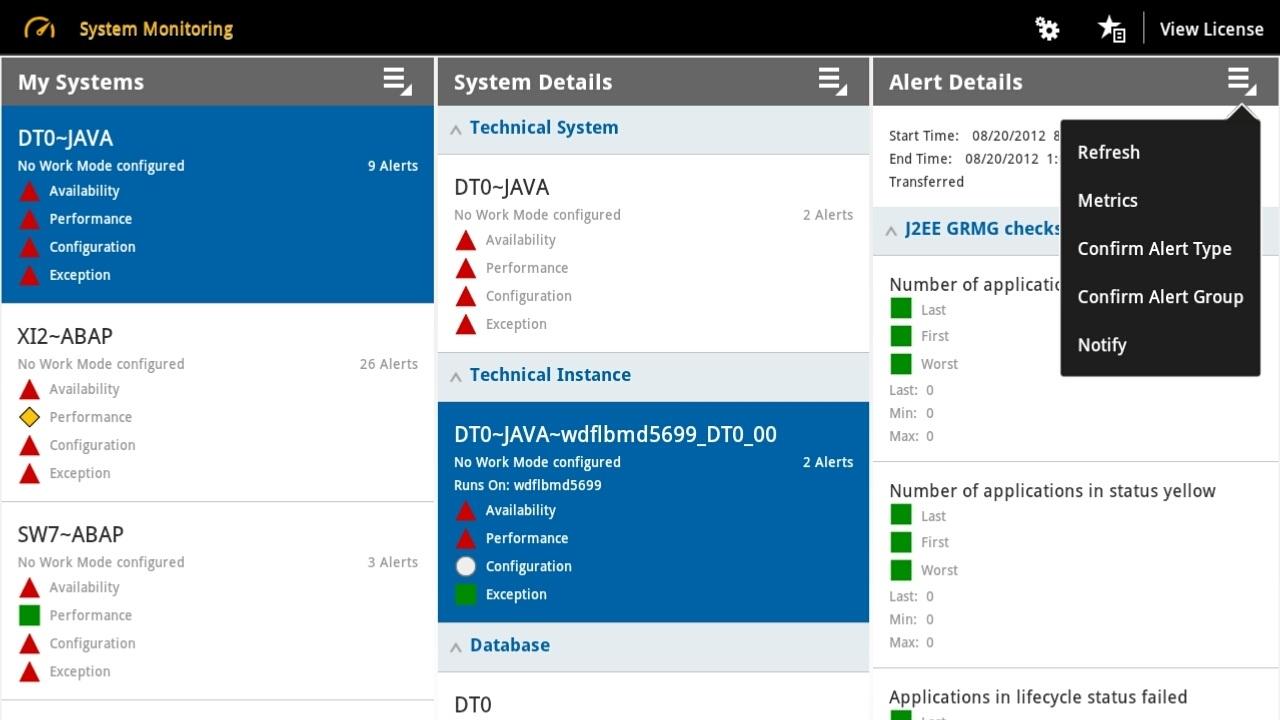Click green Last status square under status yellow
The height and width of the screenshot is (720, 1280).
901,515
